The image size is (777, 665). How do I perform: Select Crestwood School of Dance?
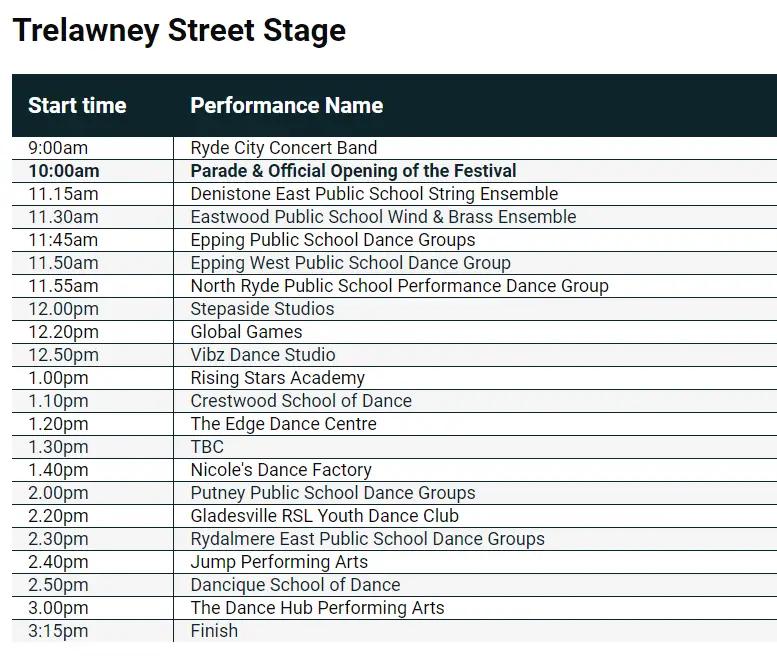(301, 401)
